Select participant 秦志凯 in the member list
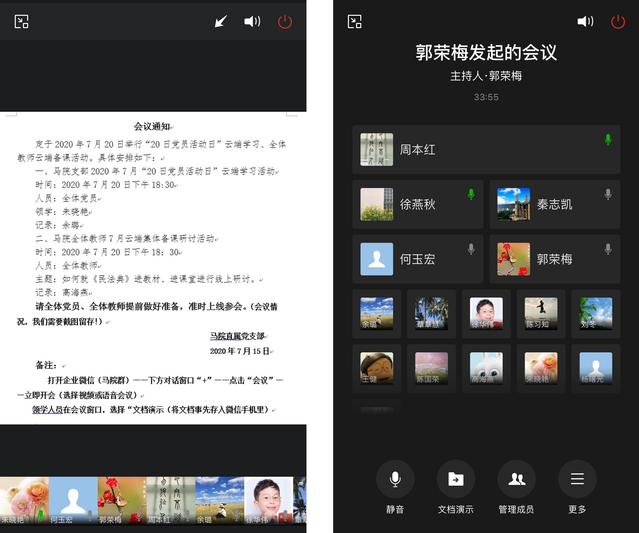Image resolution: width=639 pixels, height=533 pixels. pyautogui.click(x=554, y=204)
